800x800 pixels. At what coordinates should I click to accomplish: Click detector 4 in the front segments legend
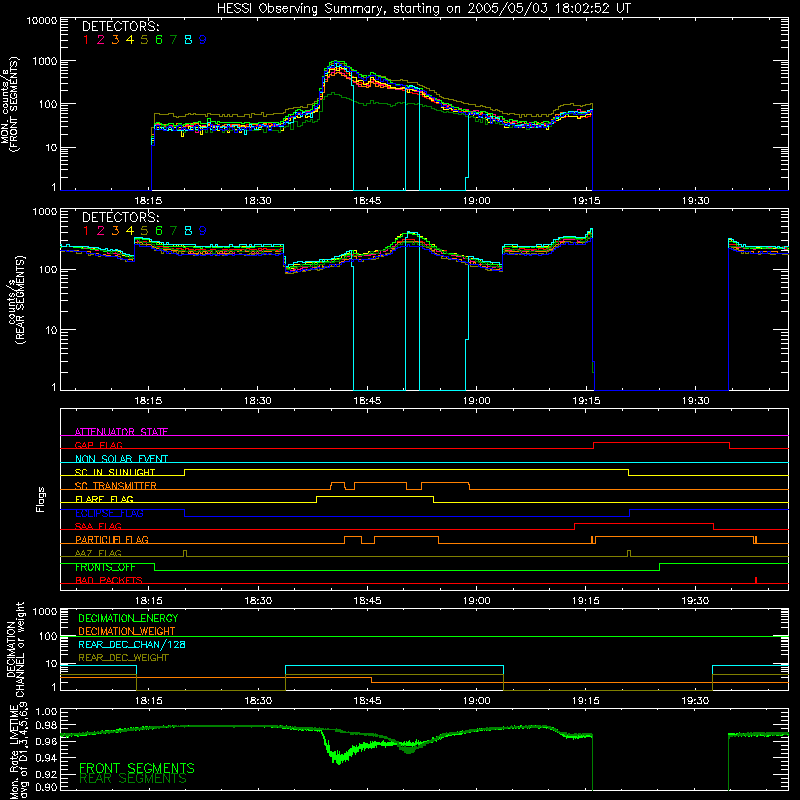tap(130, 40)
